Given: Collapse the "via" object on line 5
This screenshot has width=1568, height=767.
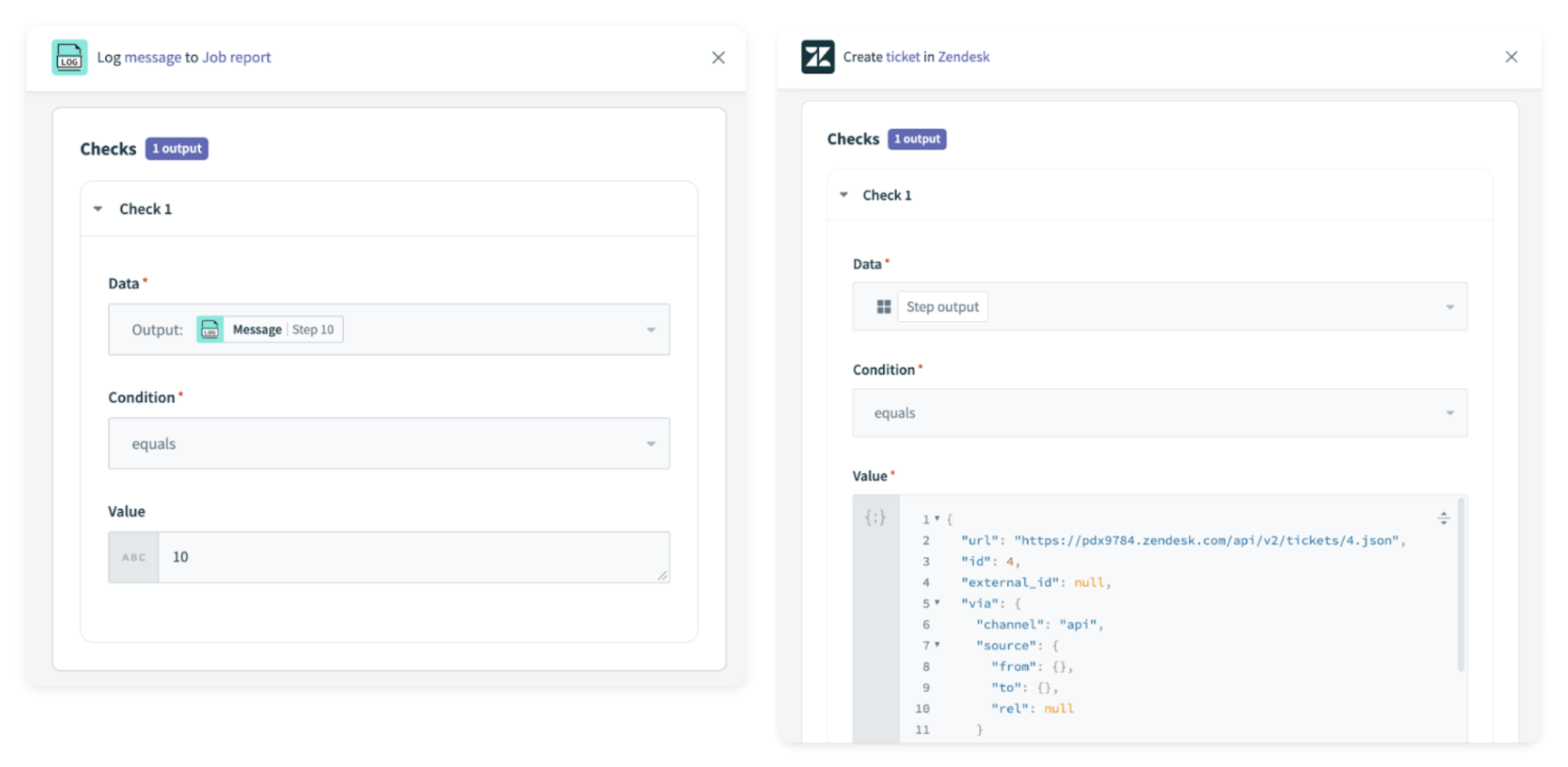Looking at the screenshot, I should coord(938,603).
